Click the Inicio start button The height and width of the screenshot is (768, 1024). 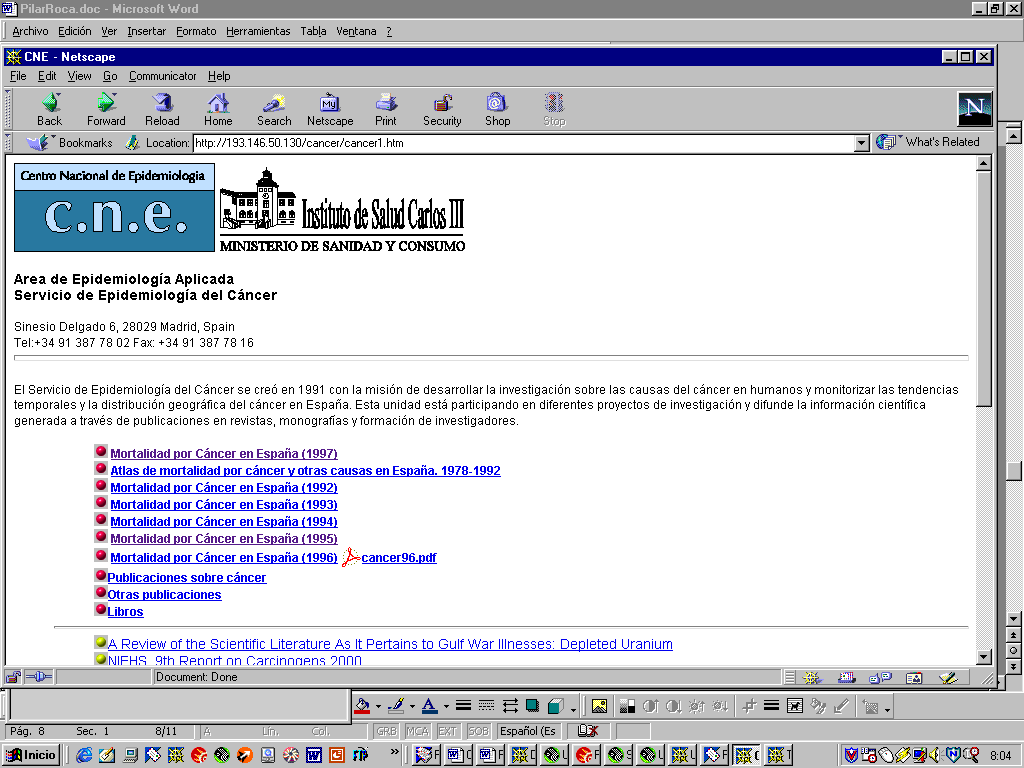tap(32, 755)
